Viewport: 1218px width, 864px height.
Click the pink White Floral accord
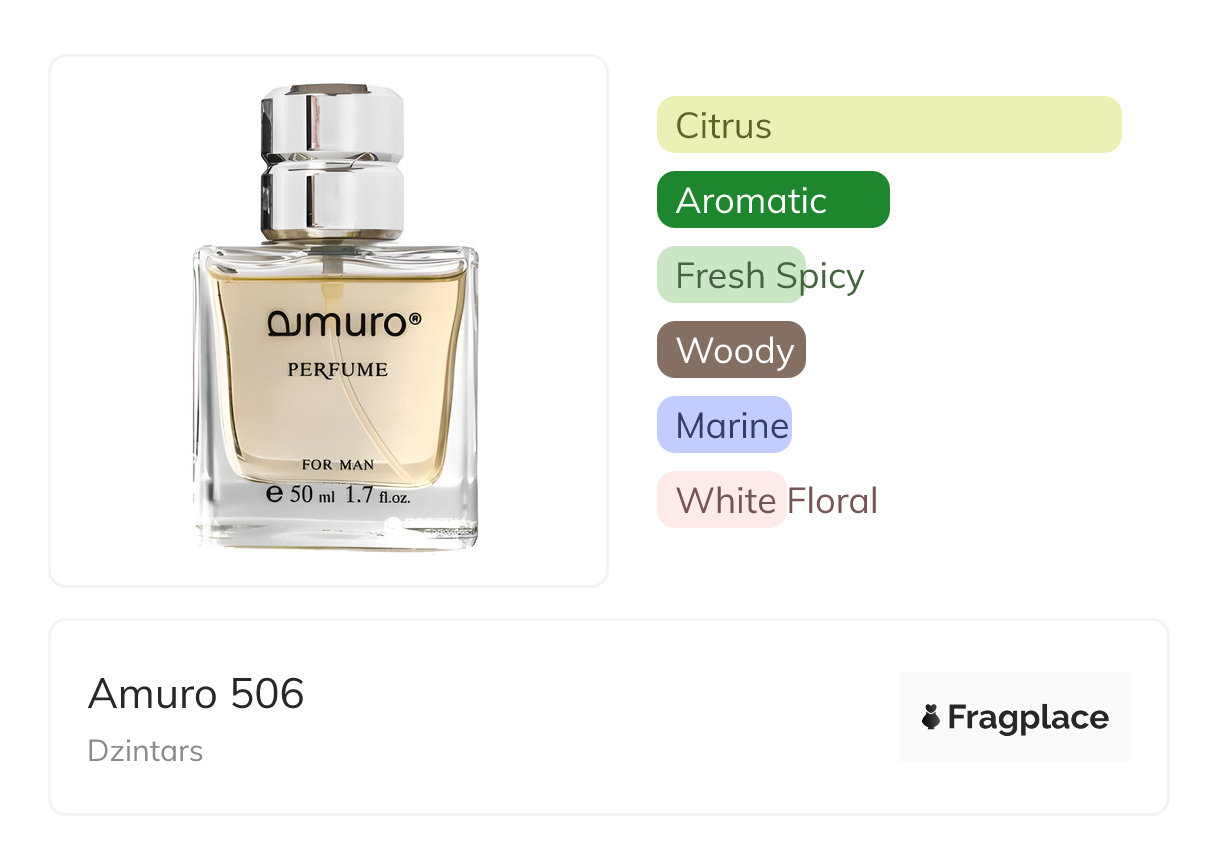767,500
